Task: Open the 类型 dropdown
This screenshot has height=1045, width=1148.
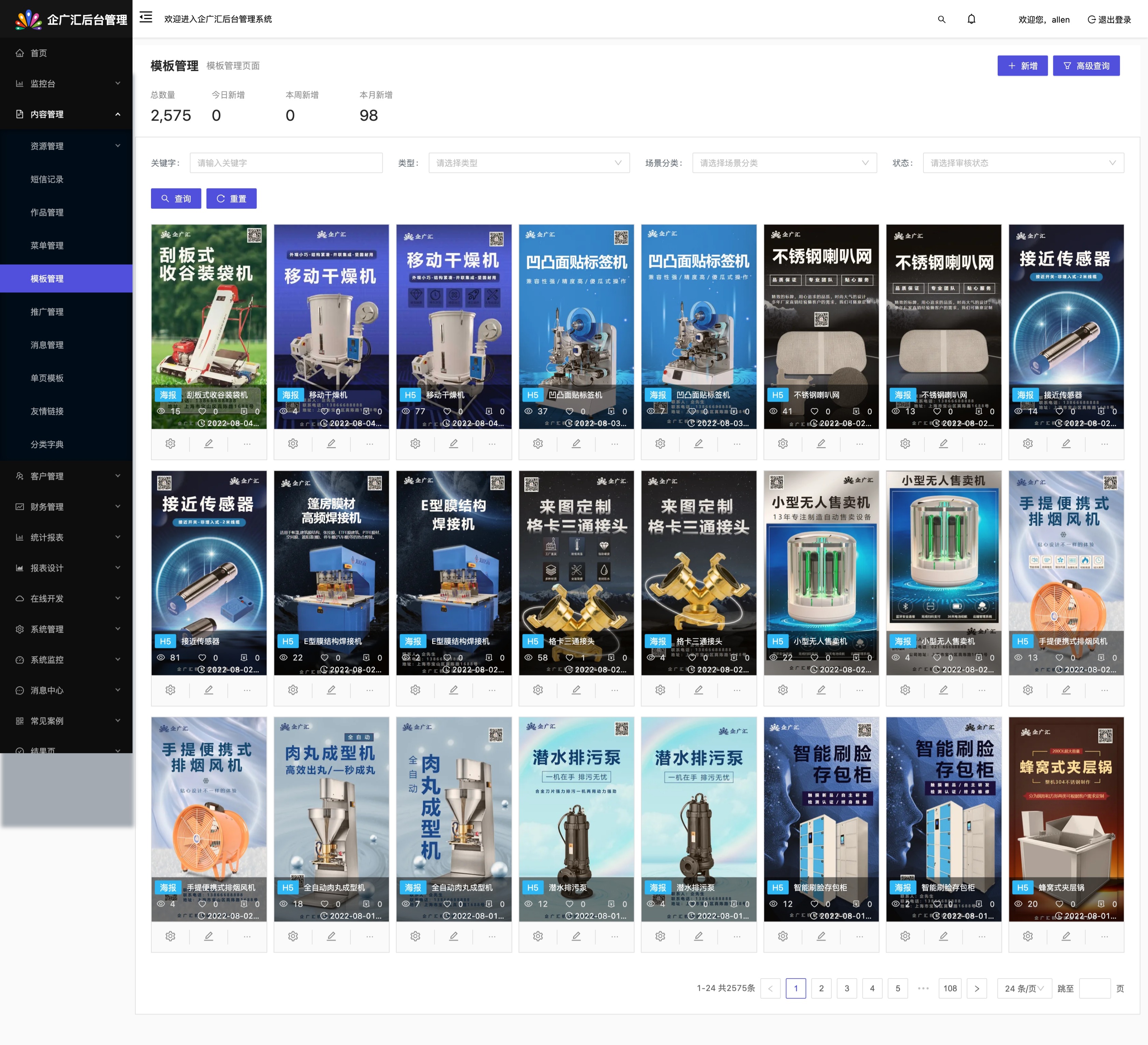Action: pyautogui.click(x=529, y=163)
